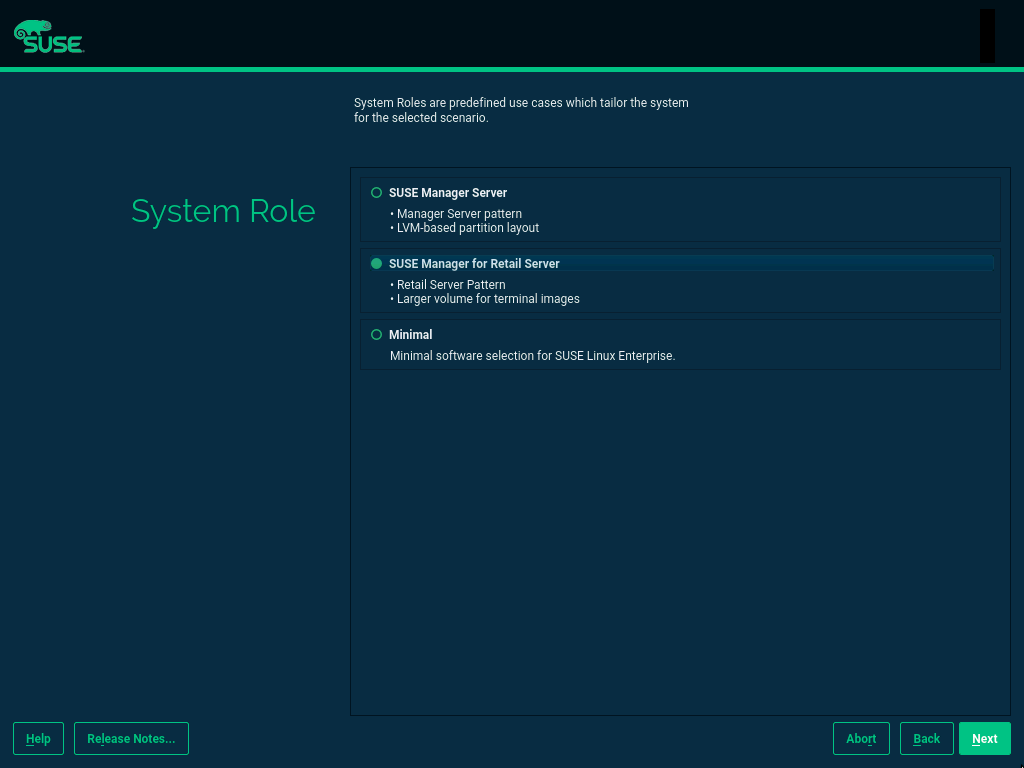Click Back to return to previous step
Image resolution: width=1024 pixels, height=768 pixels.
(926, 738)
